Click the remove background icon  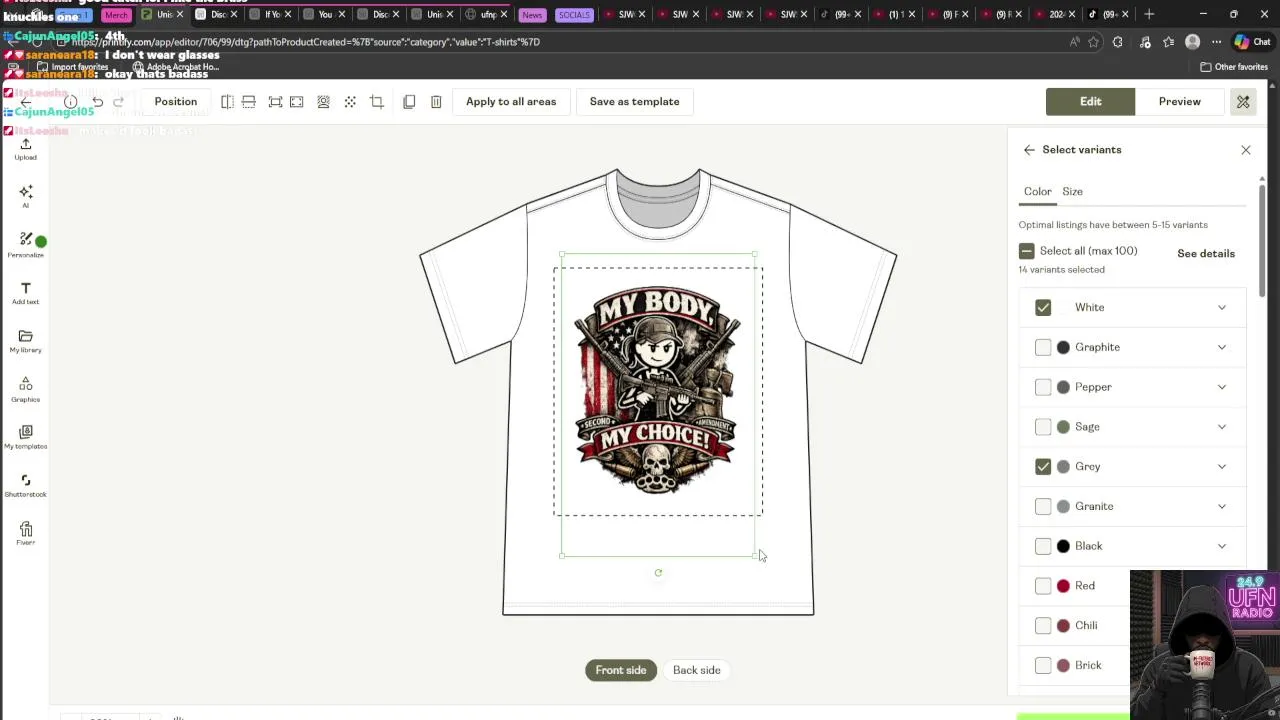tap(323, 102)
